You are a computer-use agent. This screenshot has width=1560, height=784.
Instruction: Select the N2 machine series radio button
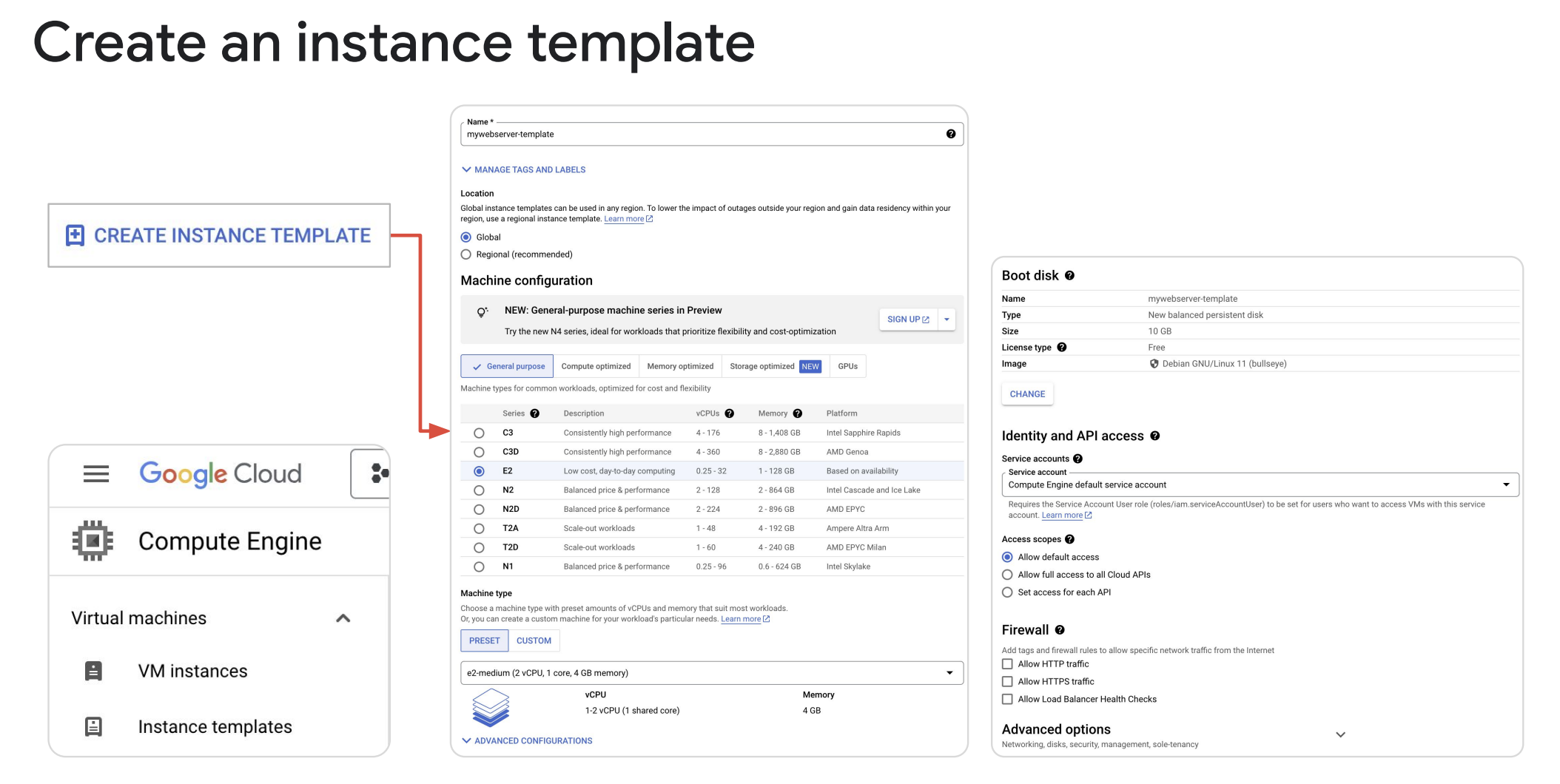(479, 490)
